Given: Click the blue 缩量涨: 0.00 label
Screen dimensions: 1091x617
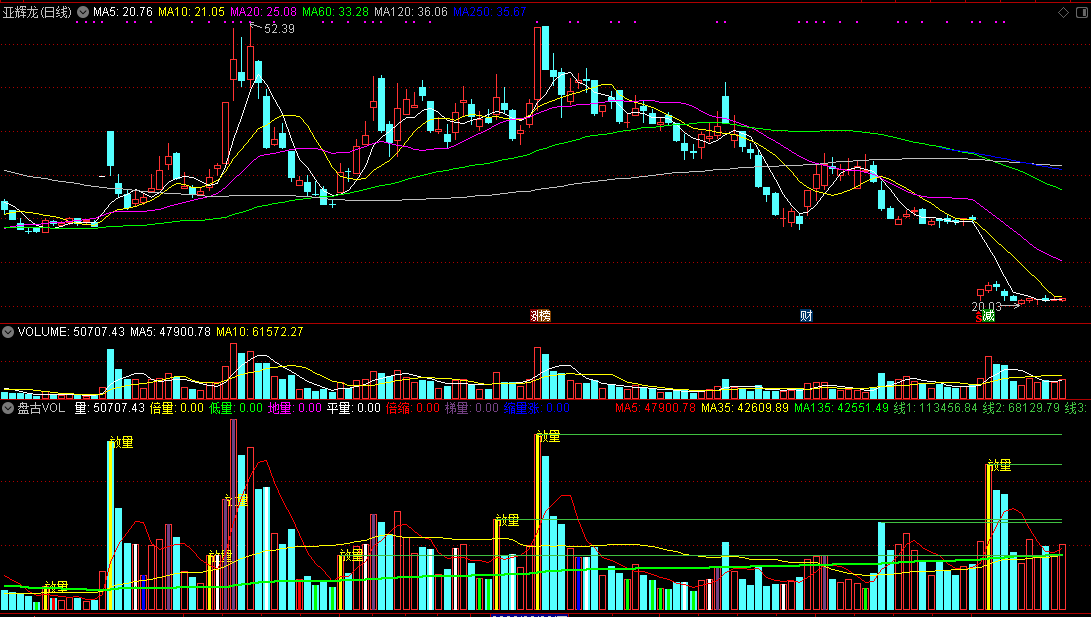Looking at the screenshot, I should point(536,408).
